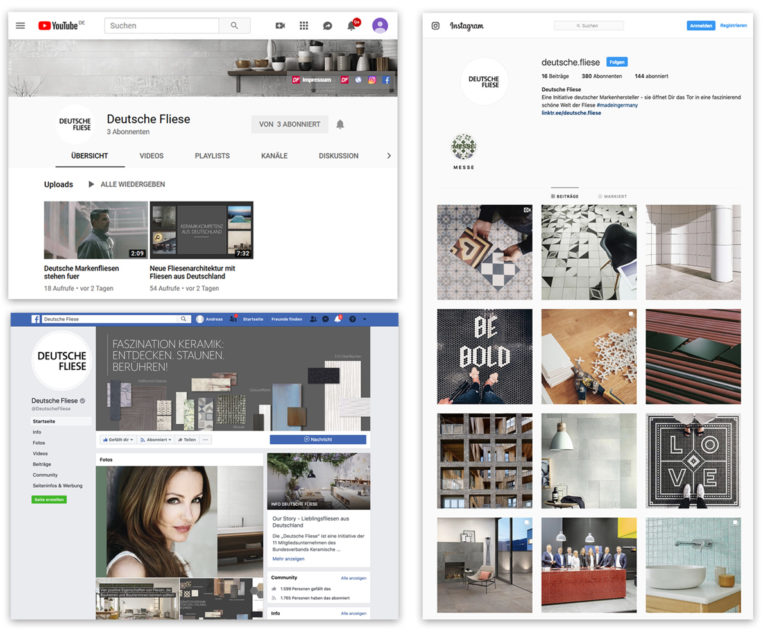770x638 pixels.
Task: Click the Impressum link on YouTube banner
Action: [x=312, y=80]
